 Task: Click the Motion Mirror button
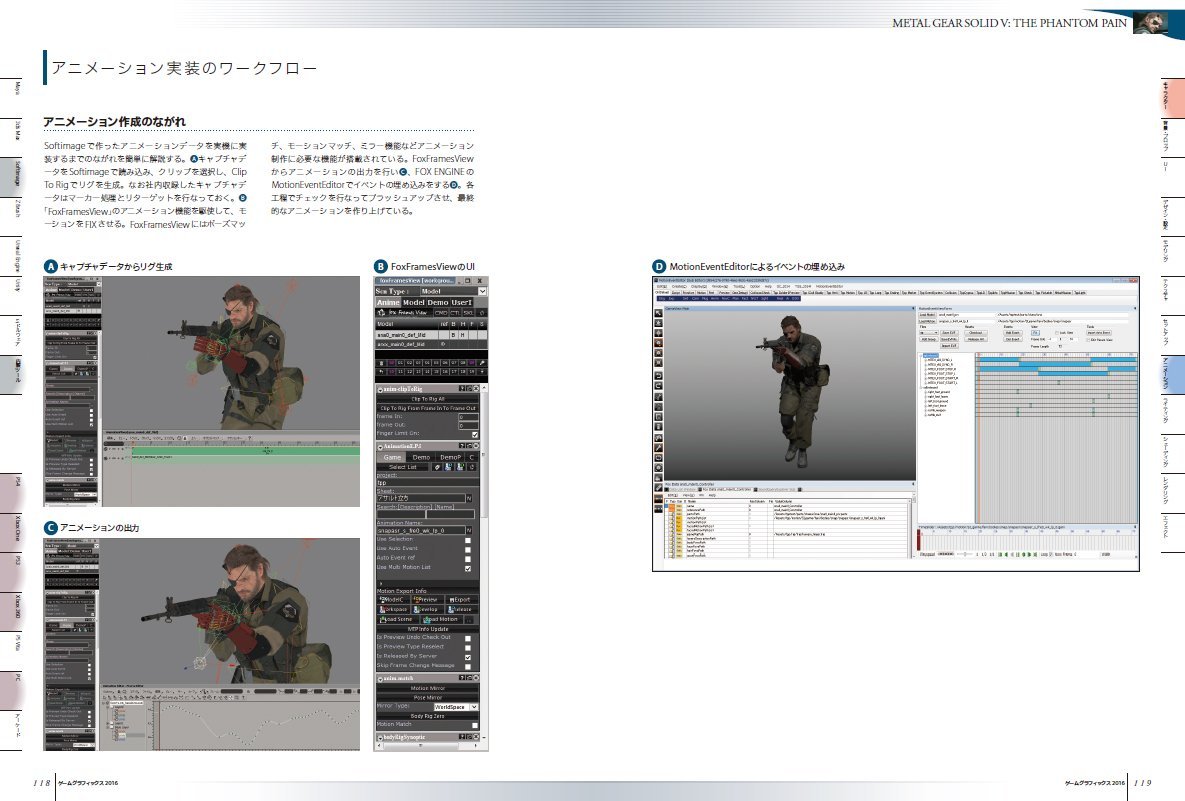[x=427, y=688]
